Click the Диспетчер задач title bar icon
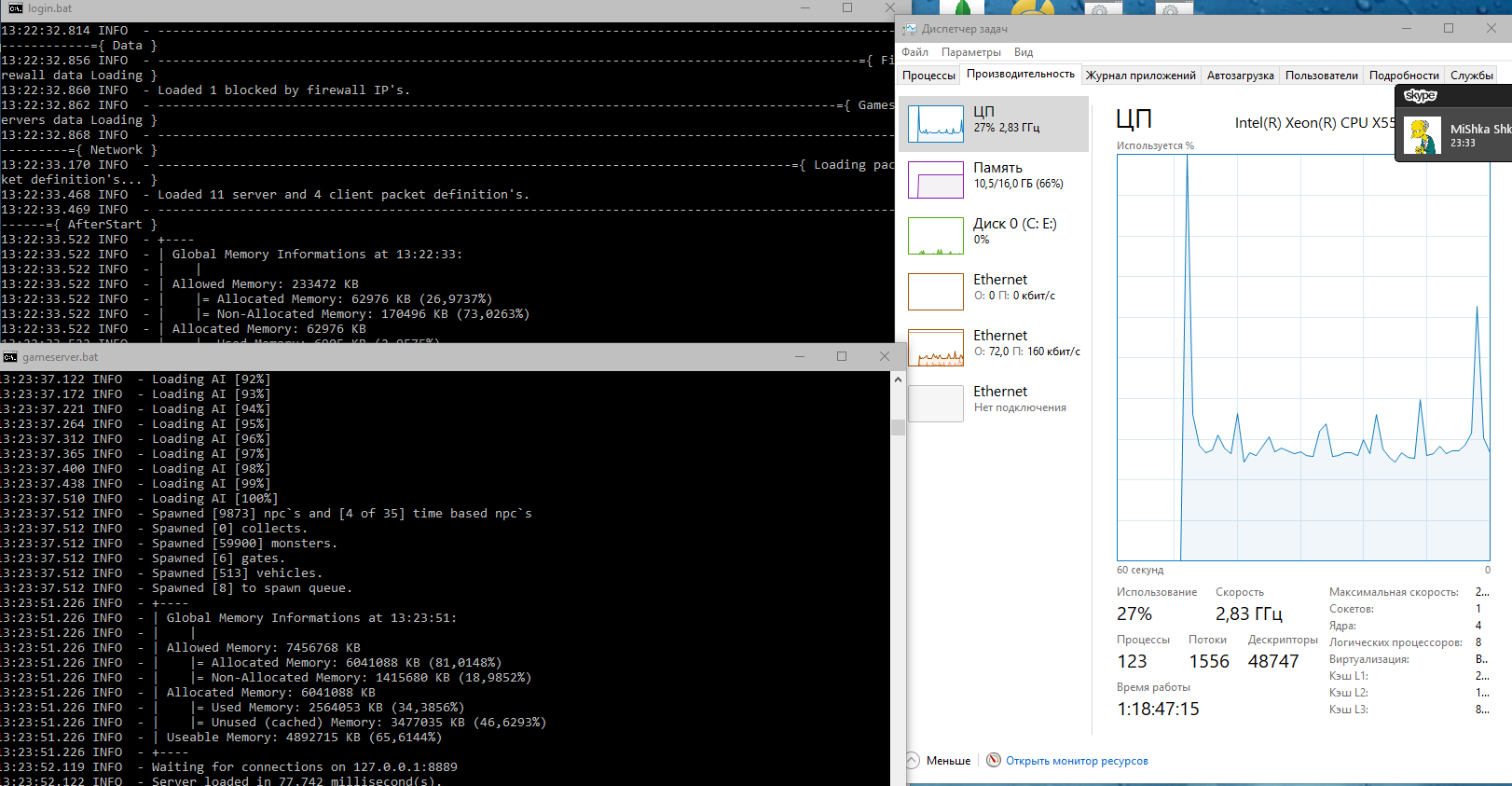 coord(910,29)
